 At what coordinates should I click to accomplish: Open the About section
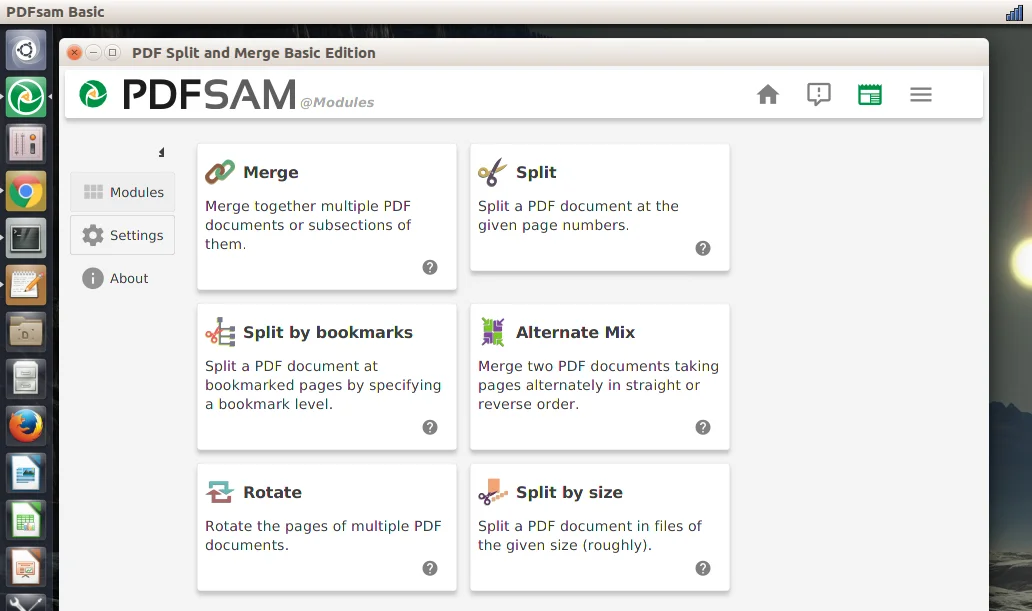click(x=116, y=278)
